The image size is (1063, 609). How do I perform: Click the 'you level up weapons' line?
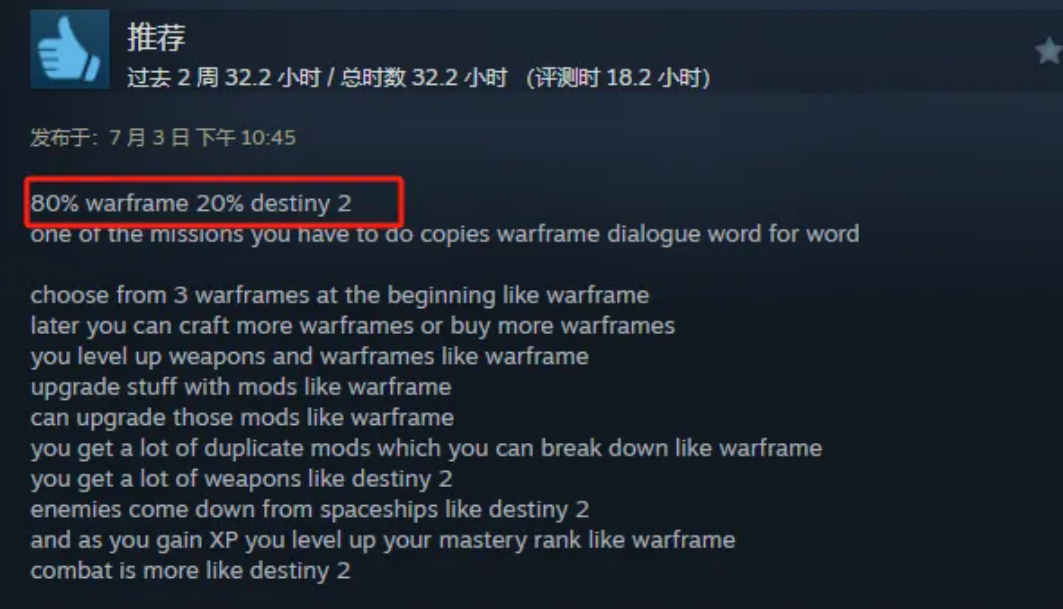click(x=309, y=356)
